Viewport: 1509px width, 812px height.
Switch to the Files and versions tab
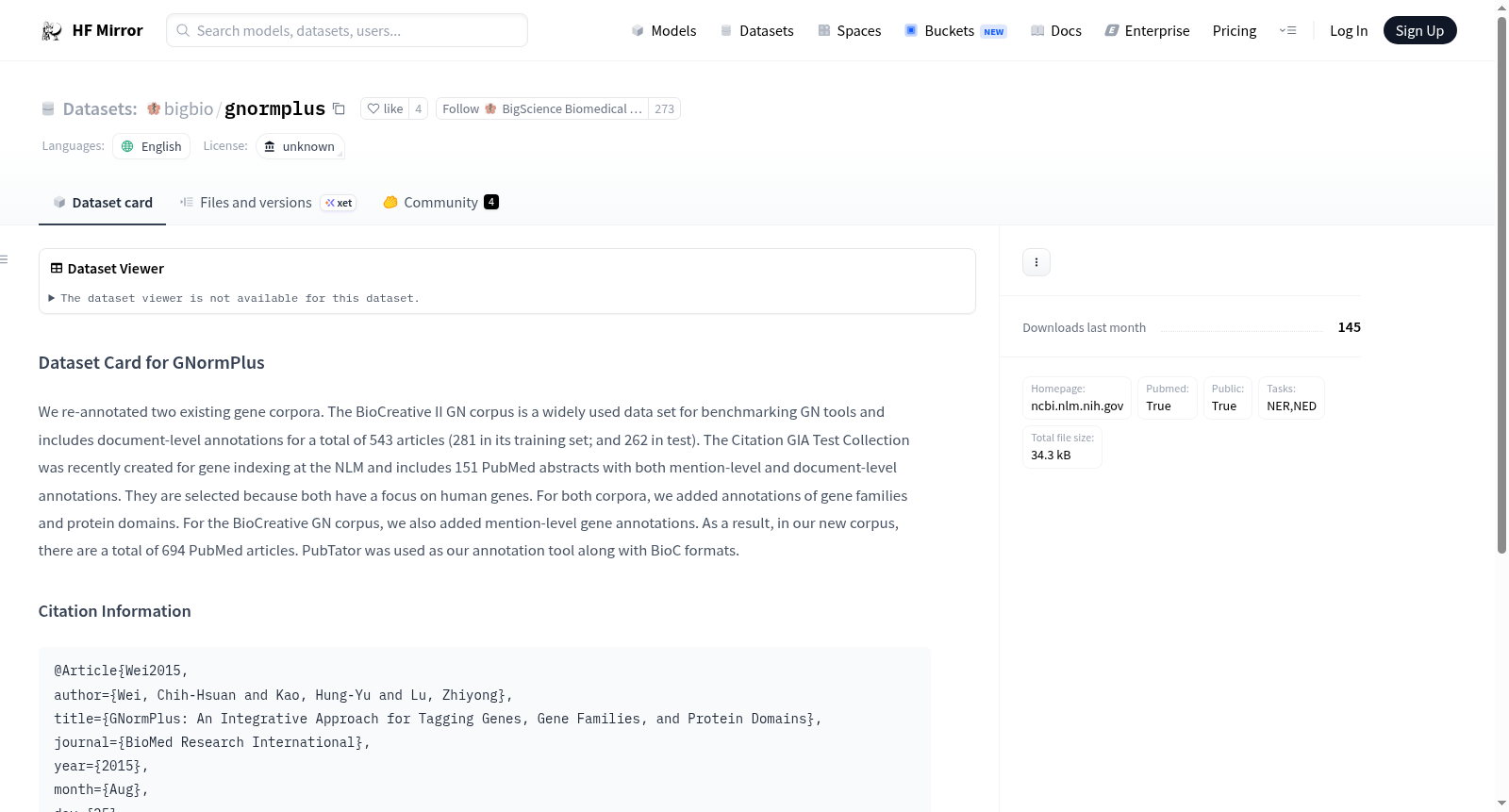click(268, 203)
